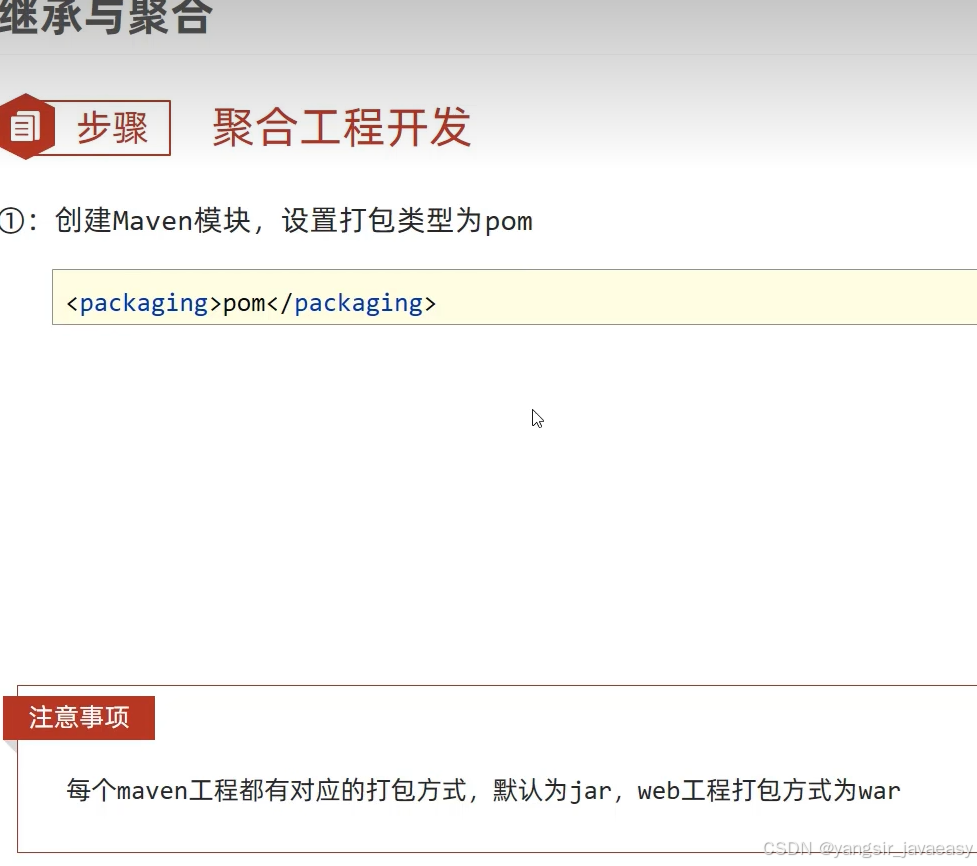Screen dimensions: 977x866
Task: Click the note text 每个maven工程都有对应的打包方式
Action: point(267,790)
